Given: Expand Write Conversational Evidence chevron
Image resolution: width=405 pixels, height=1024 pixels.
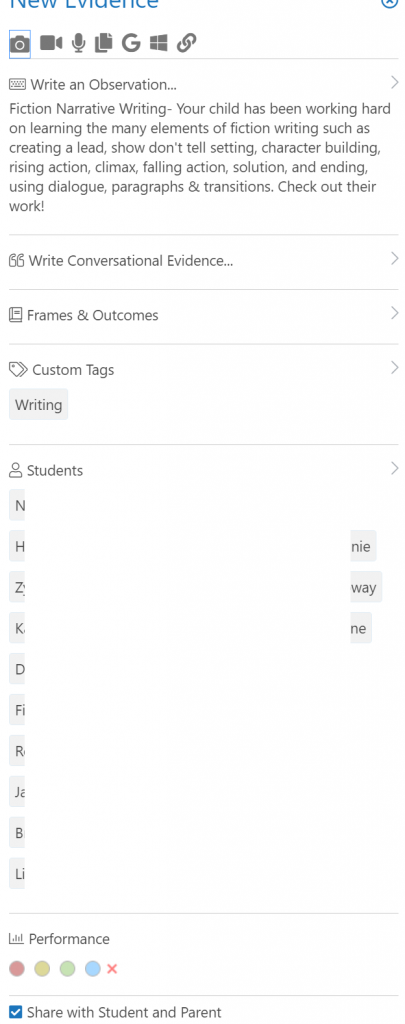Looking at the screenshot, I should [x=394, y=259].
